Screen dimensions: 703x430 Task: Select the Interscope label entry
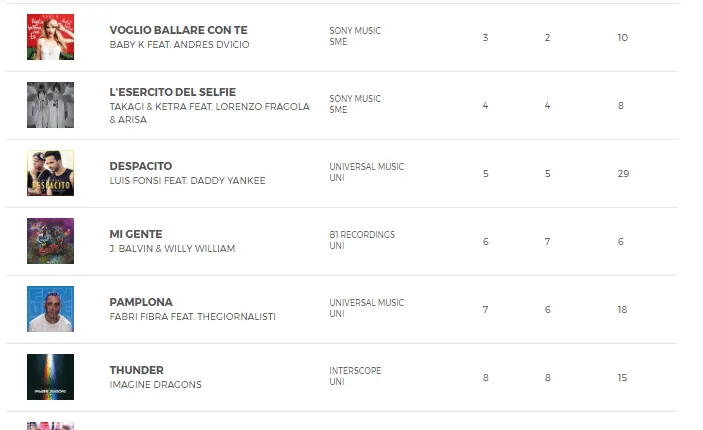355,371
